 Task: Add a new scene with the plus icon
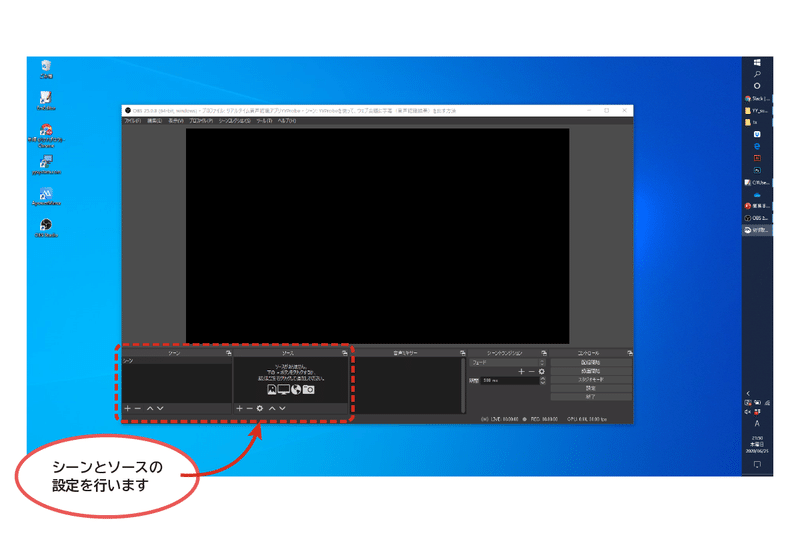pyautogui.click(x=128, y=409)
